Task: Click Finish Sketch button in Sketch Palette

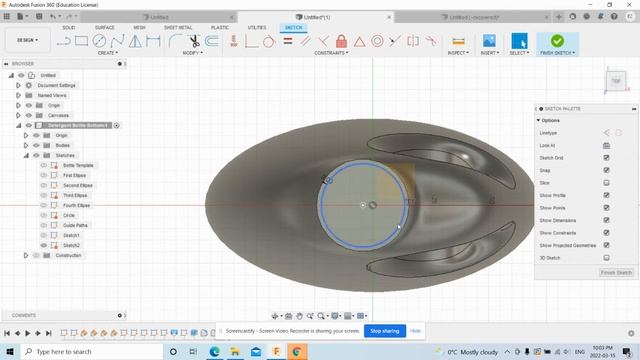Action: pyautogui.click(x=616, y=272)
